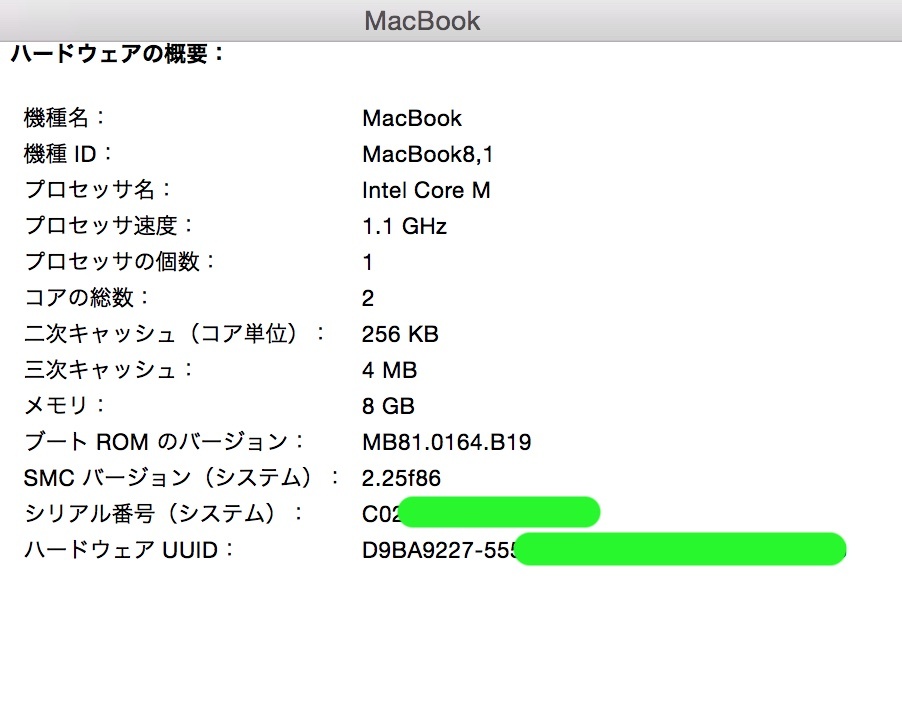Select the MB81.0164.B19 value

pos(446,442)
